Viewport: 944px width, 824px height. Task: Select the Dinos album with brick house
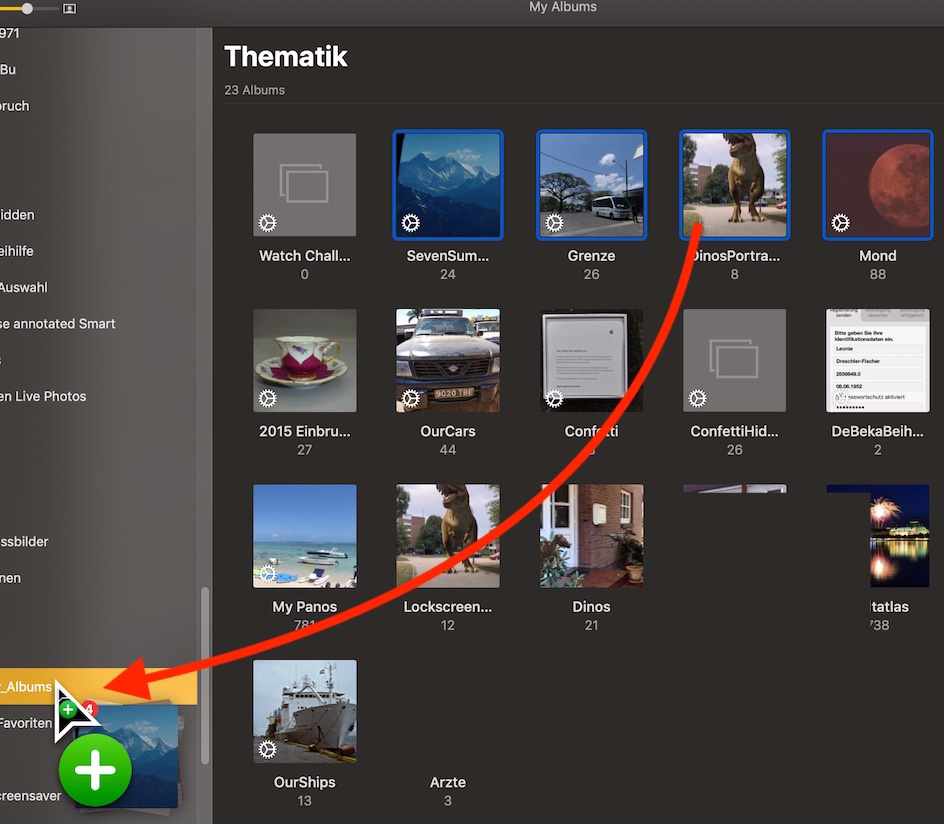pos(591,536)
